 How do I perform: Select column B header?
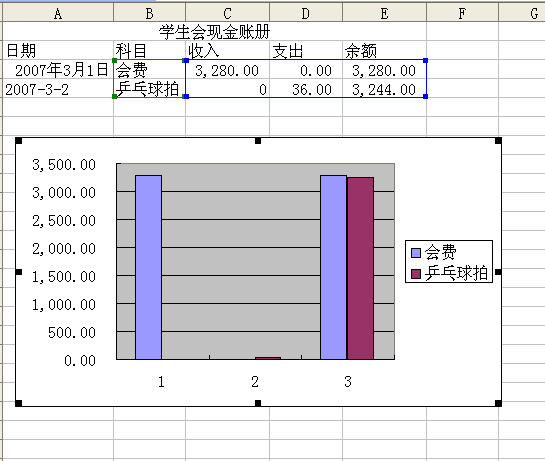pos(149,13)
